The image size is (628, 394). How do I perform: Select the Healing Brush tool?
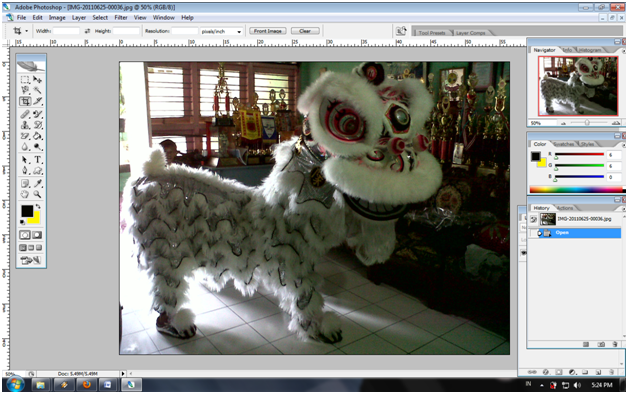pos(25,114)
